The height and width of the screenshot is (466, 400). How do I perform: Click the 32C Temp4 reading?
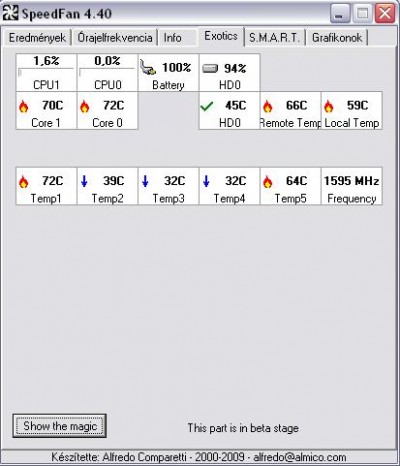coord(235,181)
